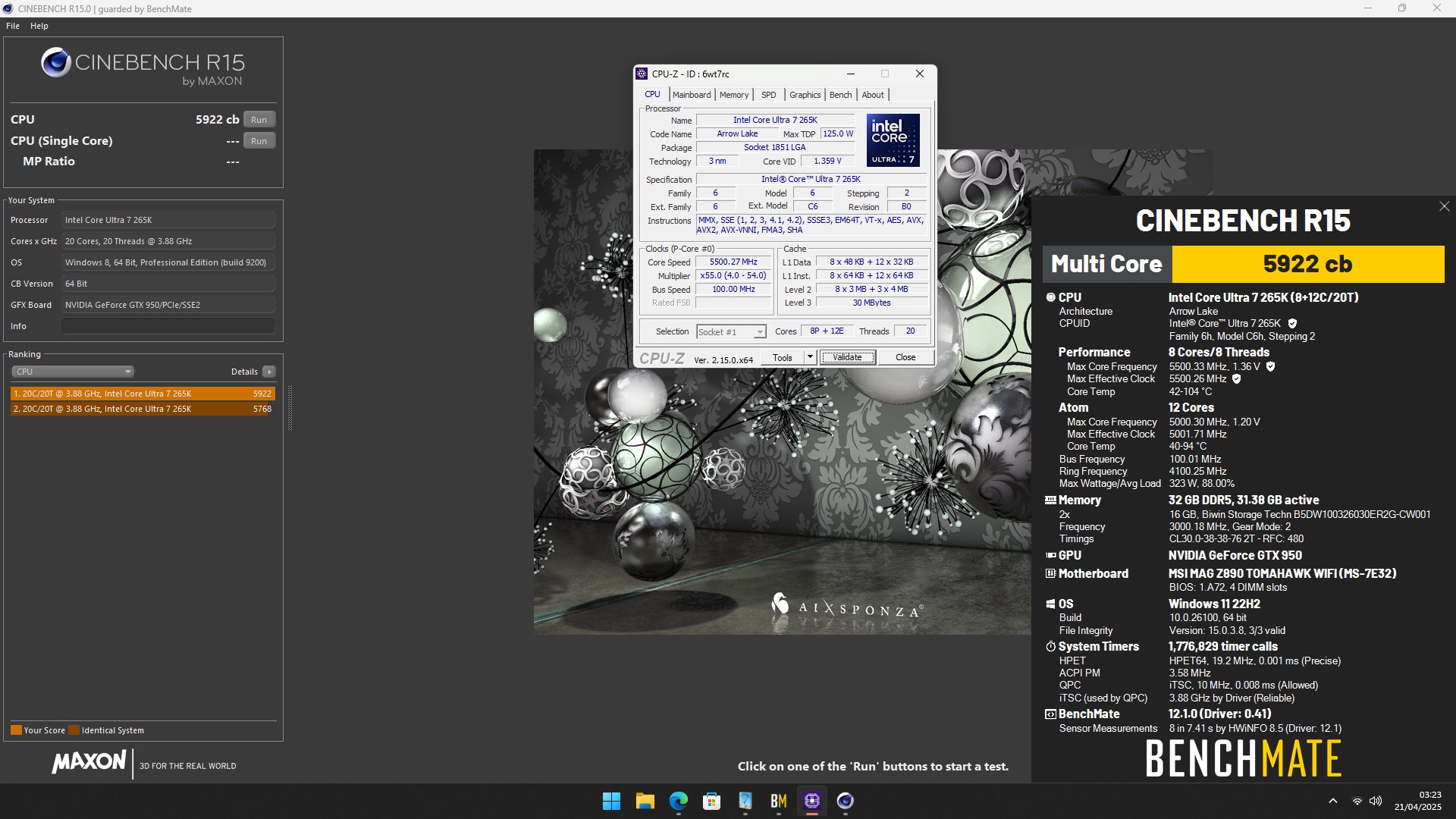Open network status tray icon

pyautogui.click(x=1357, y=801)
